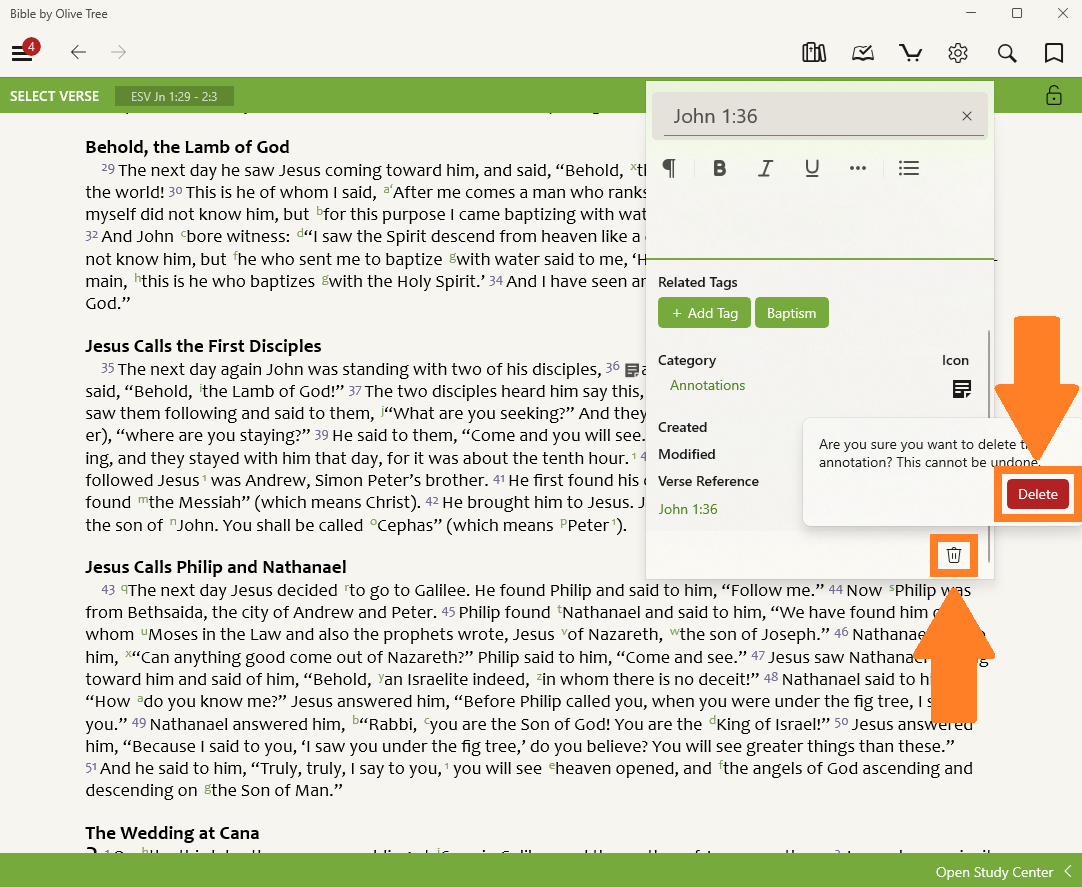
Task: Open the Library books icon
Action: (814, 53)
